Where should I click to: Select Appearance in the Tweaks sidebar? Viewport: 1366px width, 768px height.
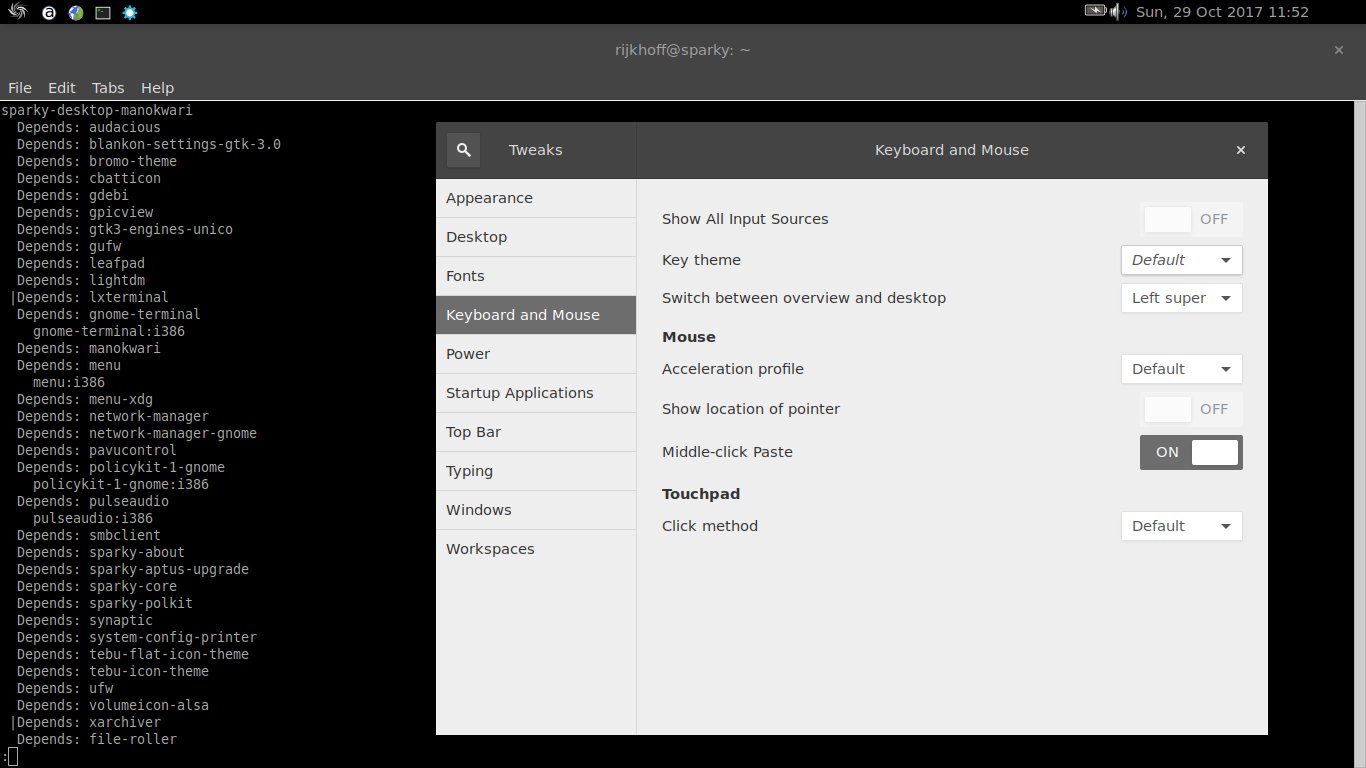click(536, 198)
